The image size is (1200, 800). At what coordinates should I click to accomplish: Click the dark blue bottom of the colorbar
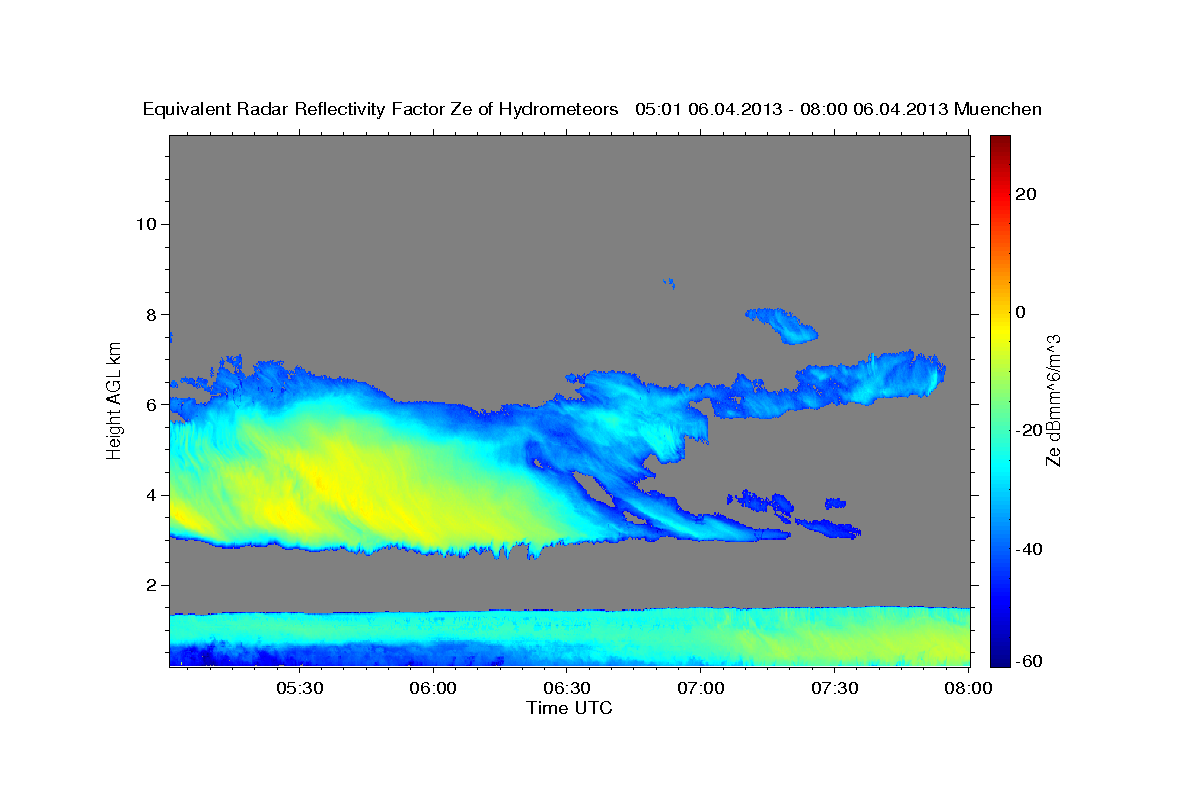point(1000,655)
